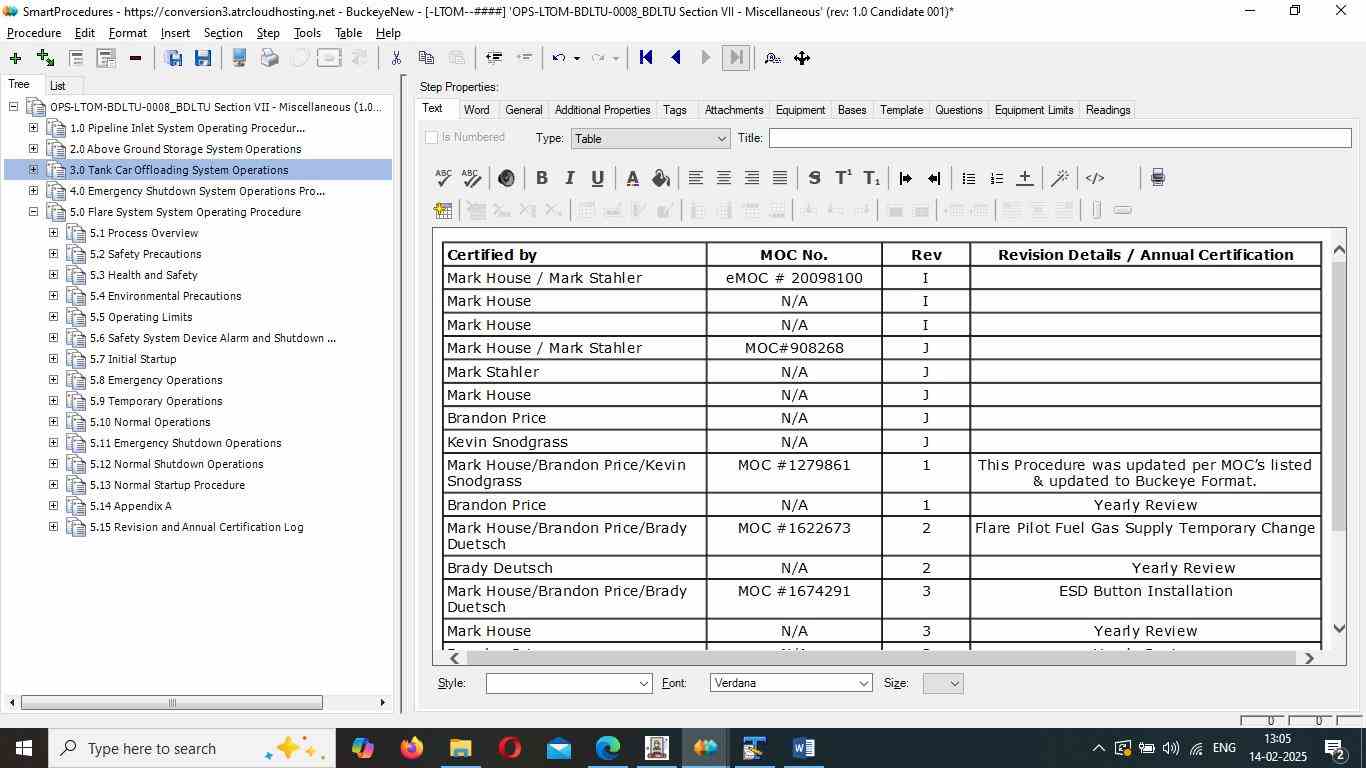Screen dimensions: 1366x768
Task: Toggle the Is Numbered checkbox
Action: coord(431,137)
